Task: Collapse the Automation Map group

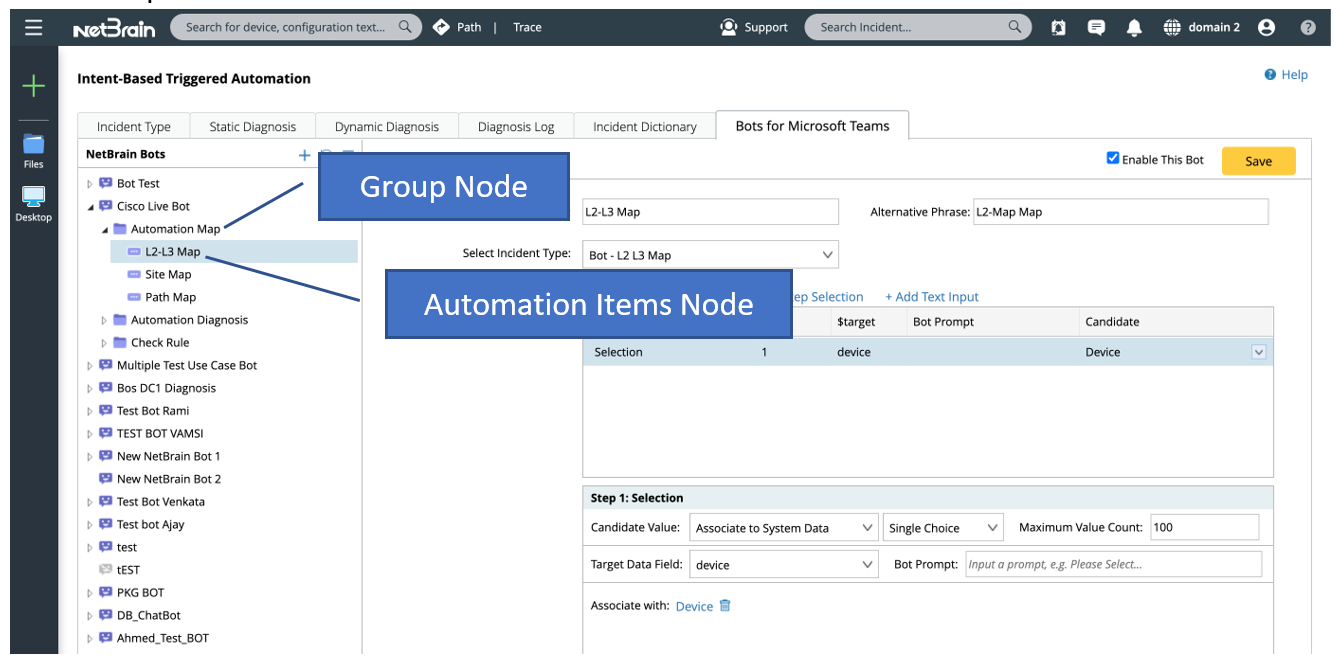Action: [104, 230]
